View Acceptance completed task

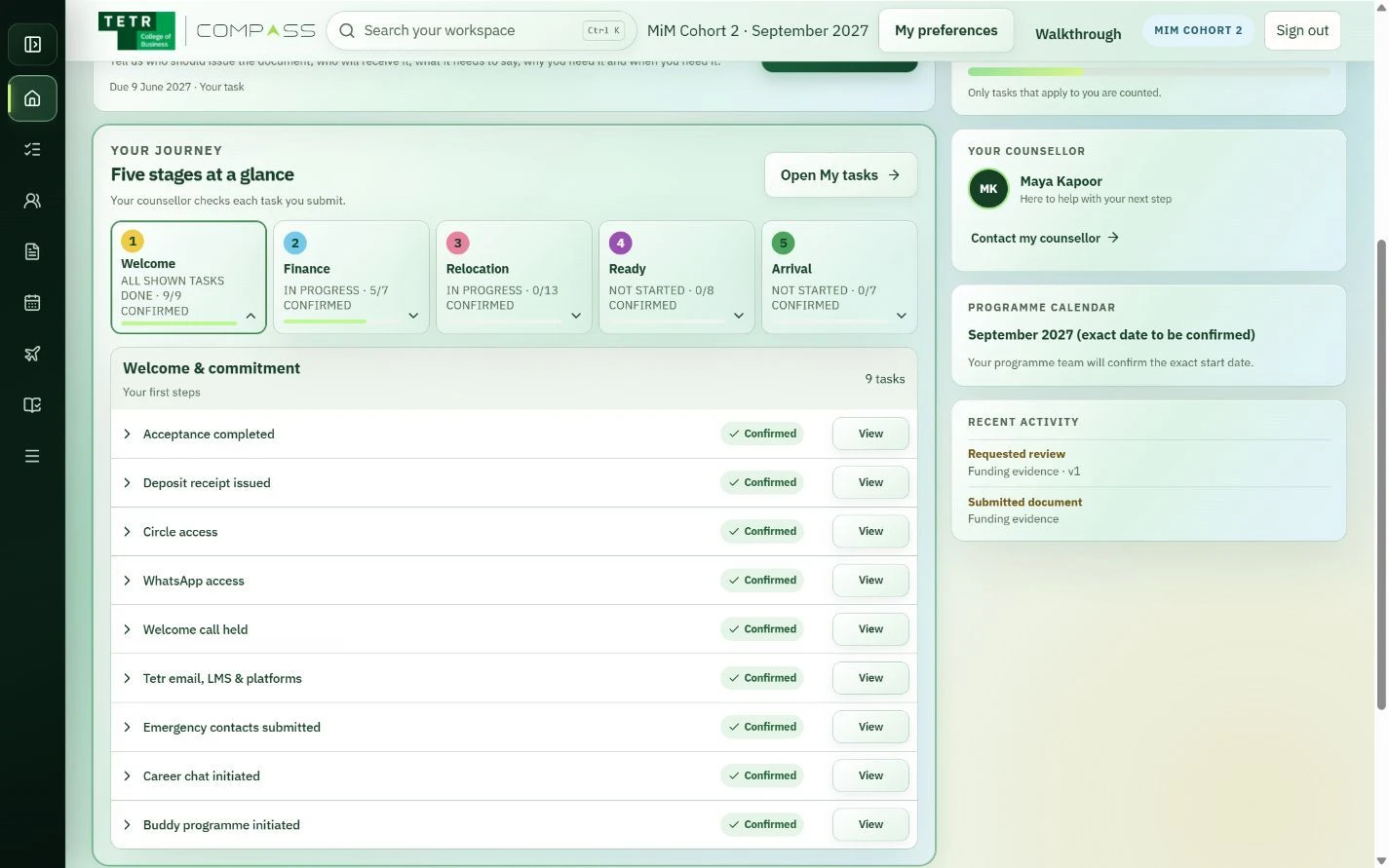click(x=870, y=434)
